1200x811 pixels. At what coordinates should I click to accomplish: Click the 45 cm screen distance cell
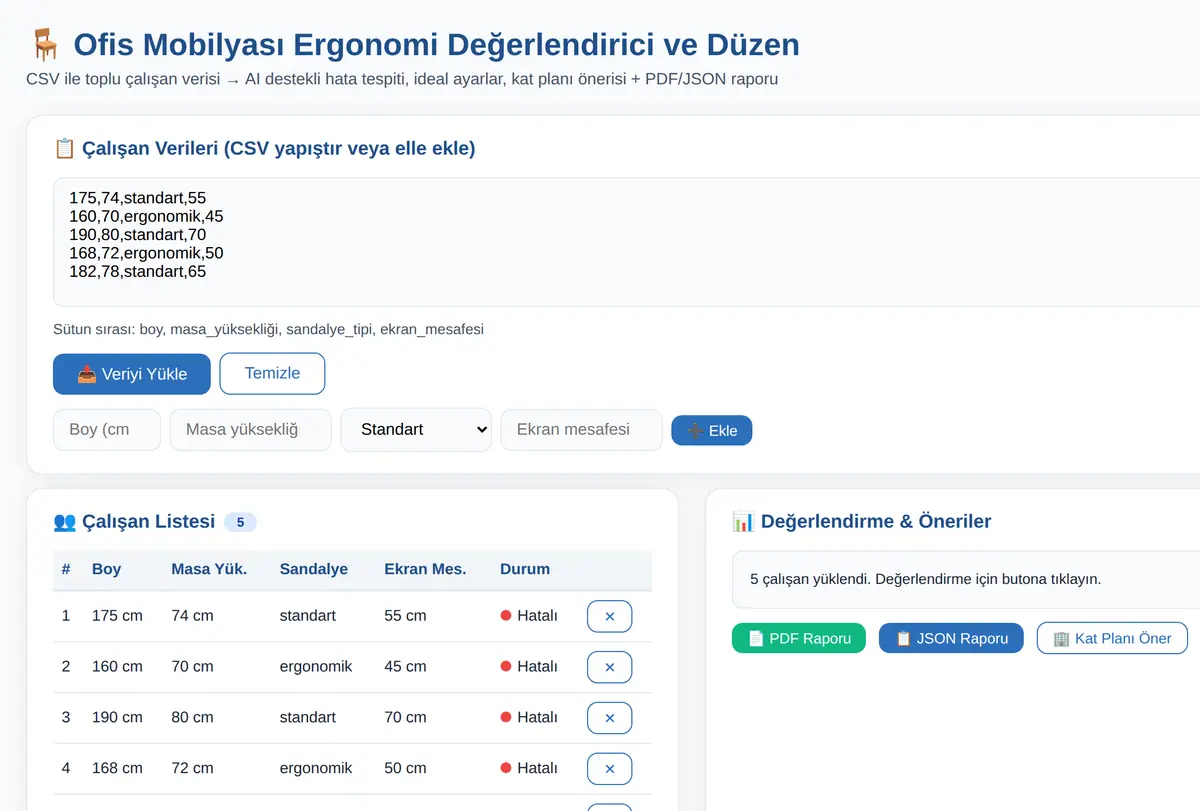click(405, 666)
